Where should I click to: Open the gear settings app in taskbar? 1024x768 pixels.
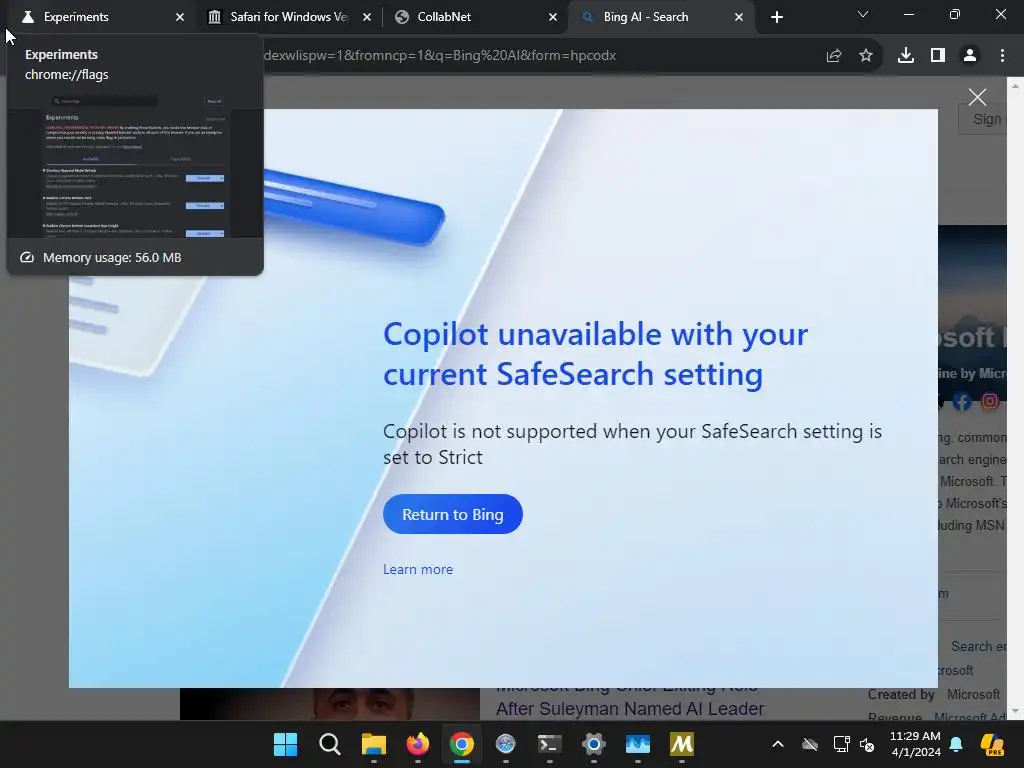594,744
